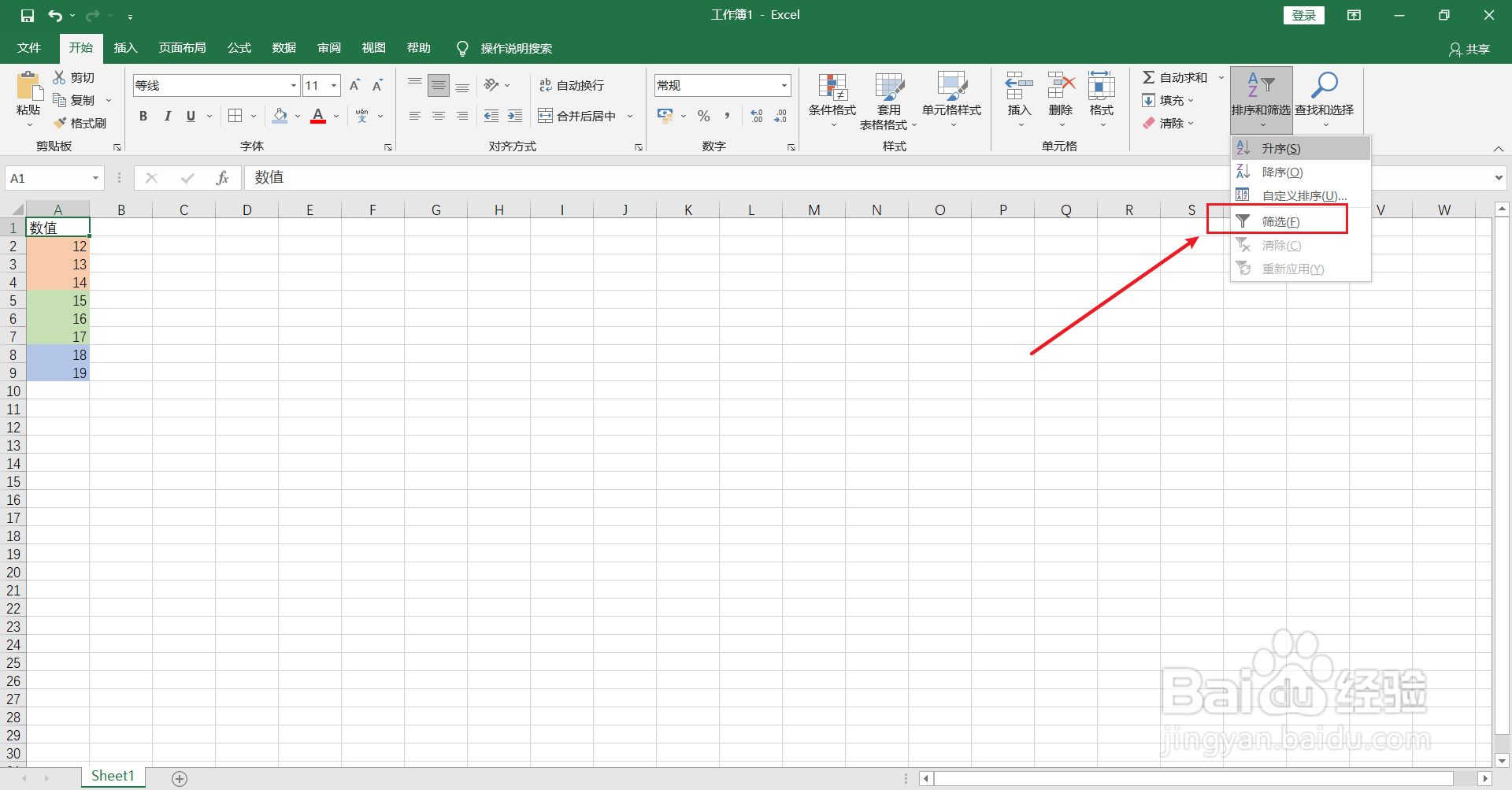Click the Orientation text angle icon
The image size is (1512, 790).
491,85
